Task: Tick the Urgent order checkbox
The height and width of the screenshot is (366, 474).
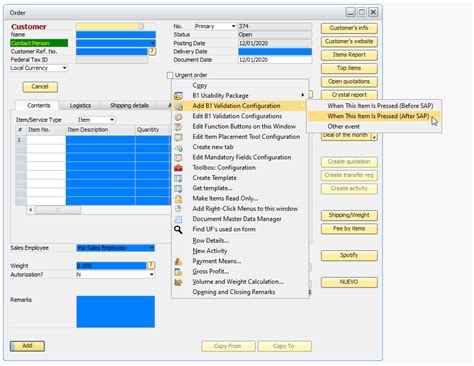Action: click(170, 75)
